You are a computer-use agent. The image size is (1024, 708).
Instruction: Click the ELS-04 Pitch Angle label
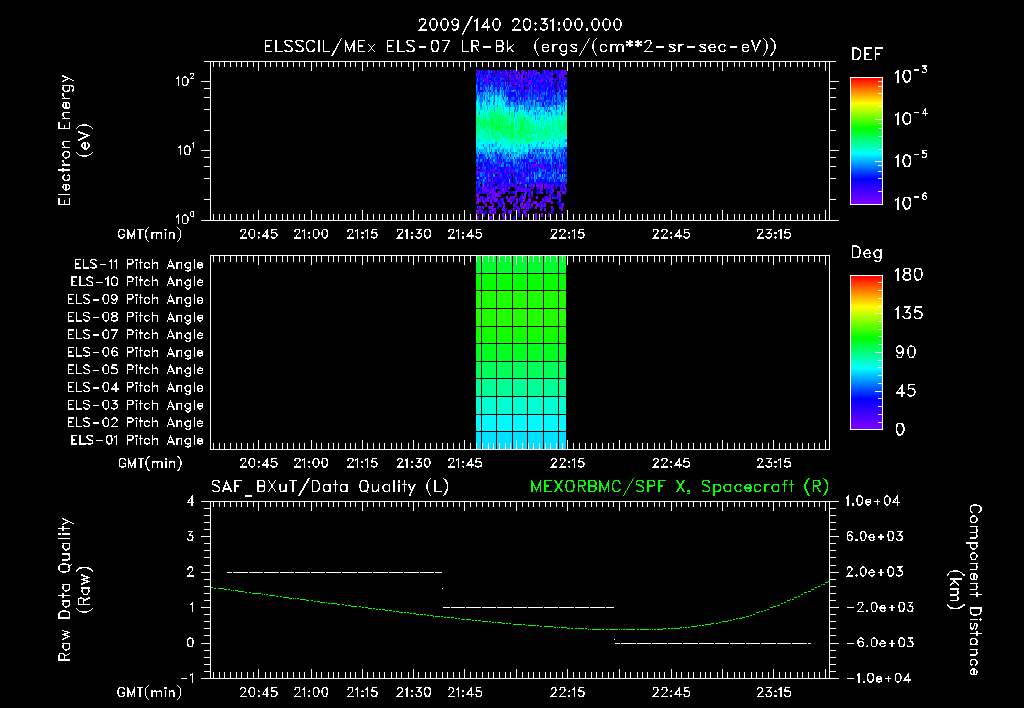click(135, 387)
